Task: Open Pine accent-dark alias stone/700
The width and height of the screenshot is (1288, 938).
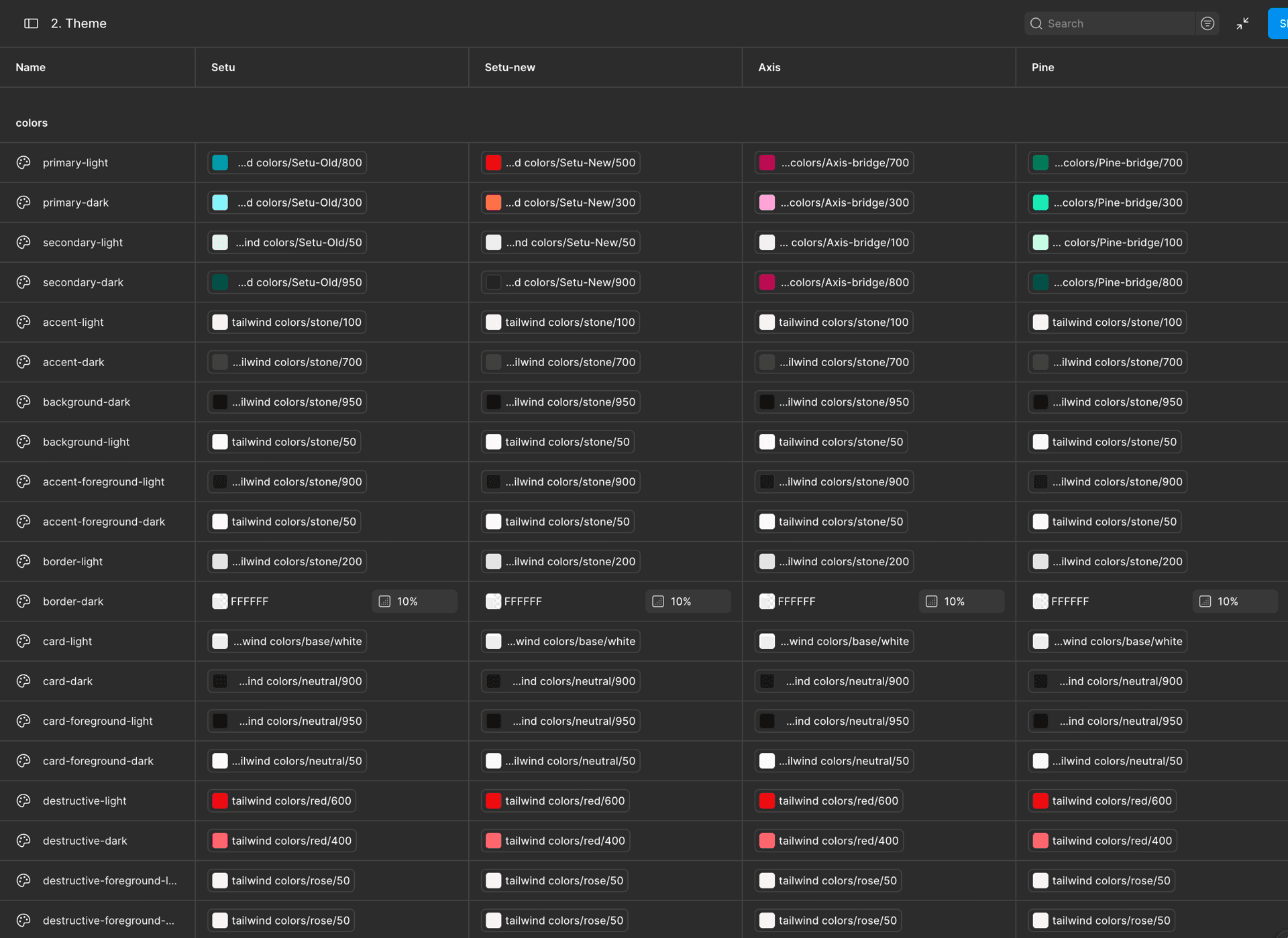Action: click(1108, 362)
